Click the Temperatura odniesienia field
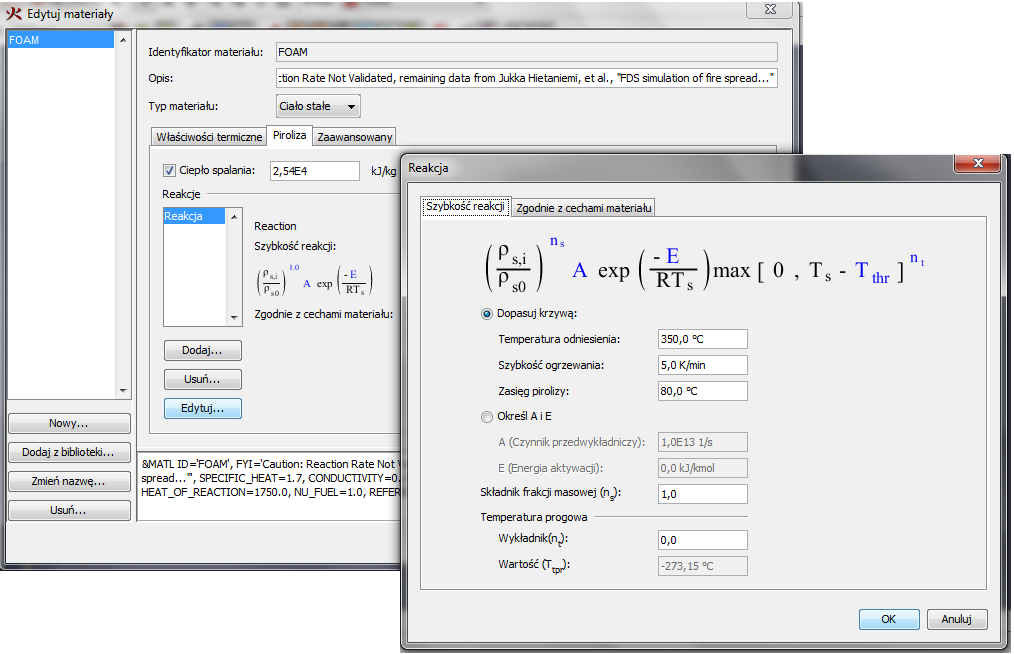The height and width of the screenshot is (654, 1014). pos(702,340)
